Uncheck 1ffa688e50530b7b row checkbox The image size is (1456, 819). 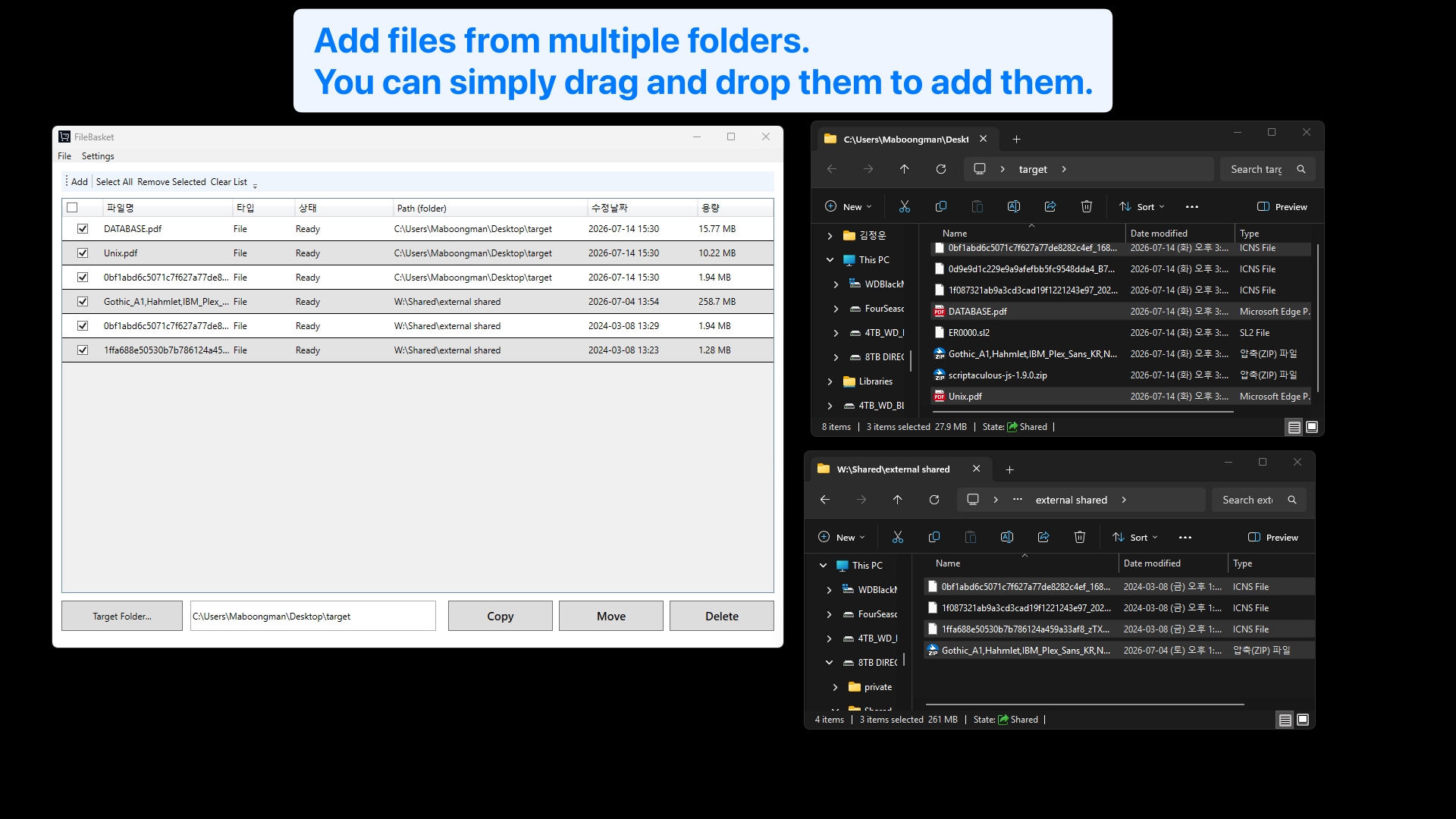tap(83, 350)
